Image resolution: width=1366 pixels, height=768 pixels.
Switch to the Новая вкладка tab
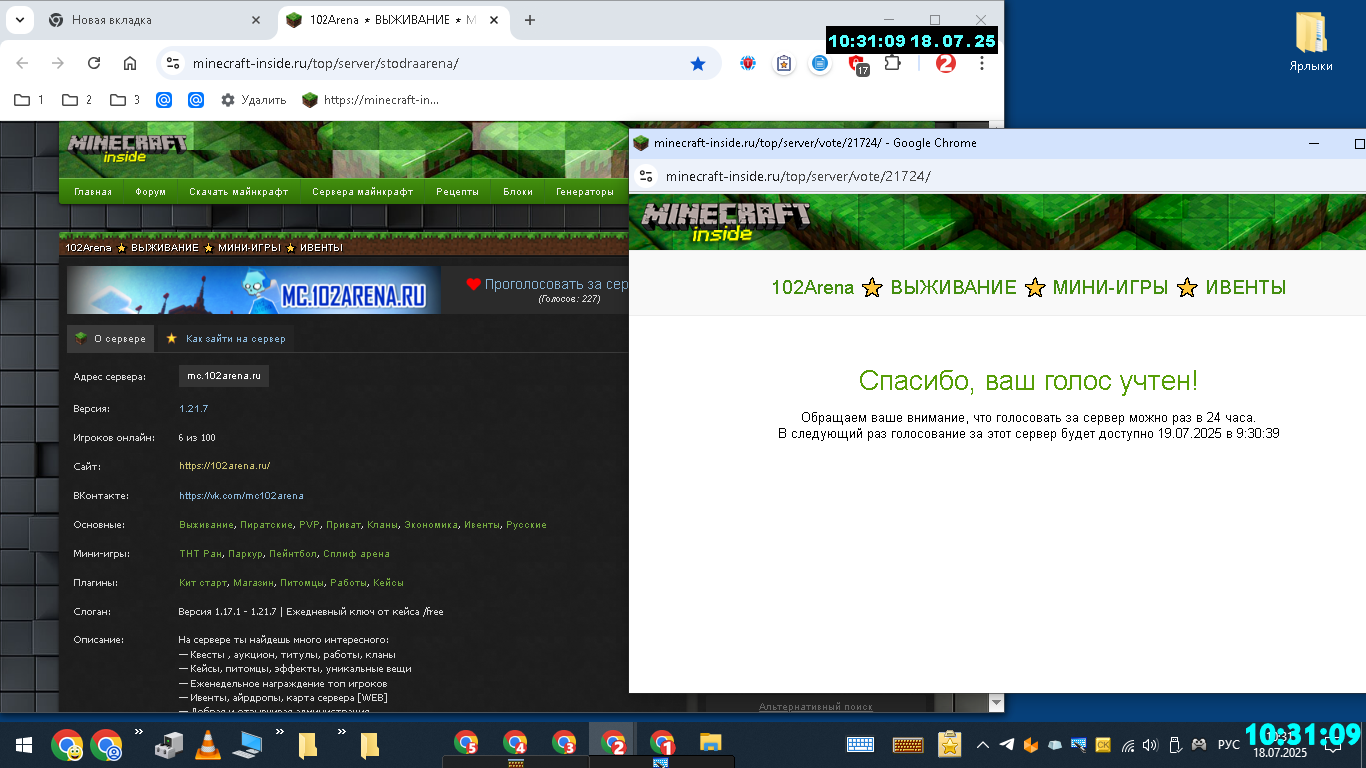coord(155,20)
